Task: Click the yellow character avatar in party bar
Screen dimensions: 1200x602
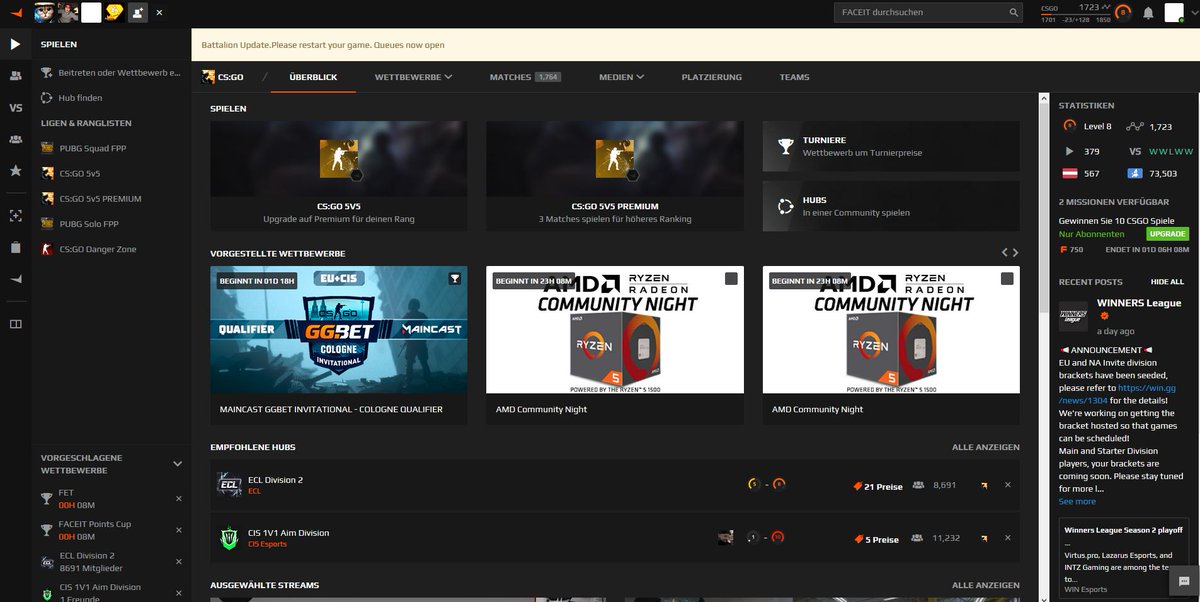Action: click(x=114, y=13)
